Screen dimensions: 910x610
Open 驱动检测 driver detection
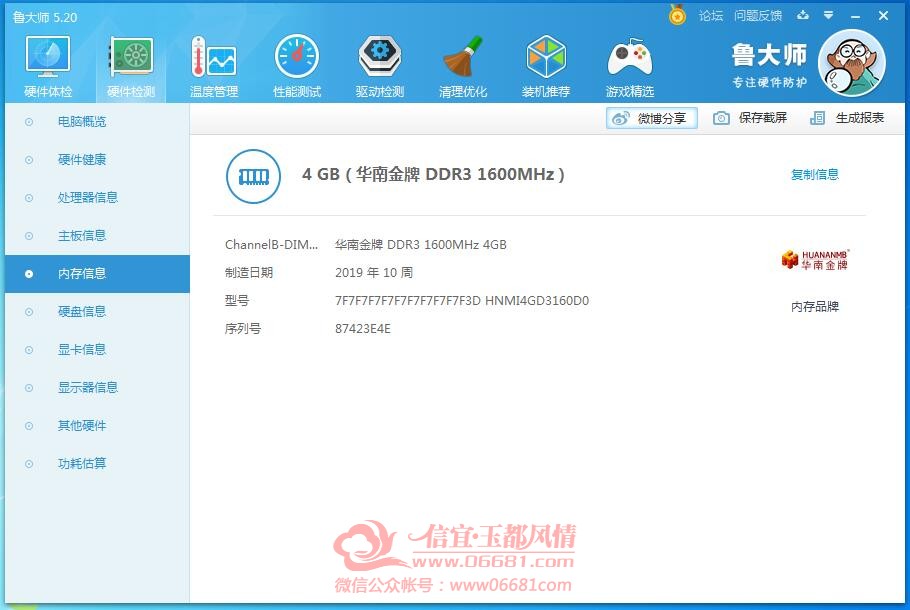coord(380,66)
